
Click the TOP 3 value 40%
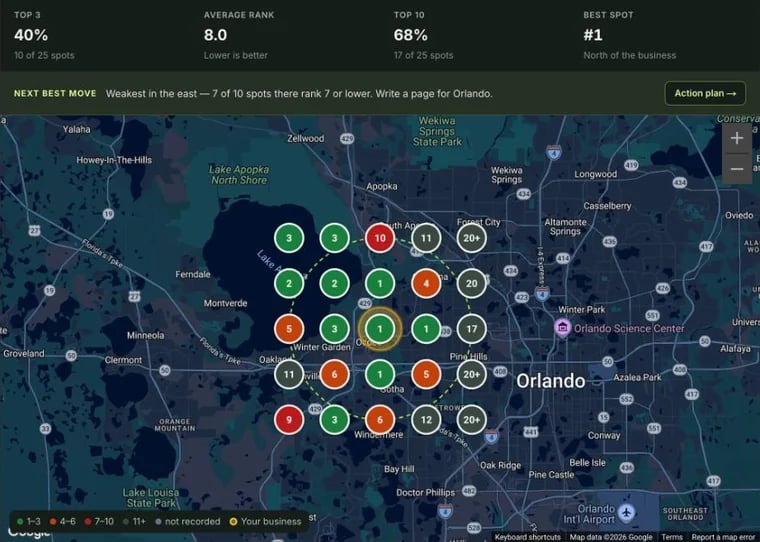(x=31, y=35)
